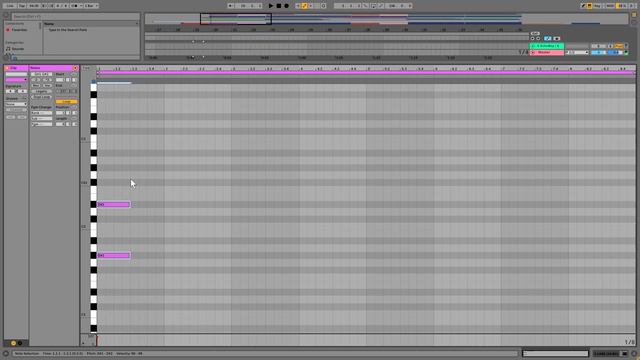Toggle the MIDI map mode button
The width and height of the screenshot is (640, 360).
tap(610, 6)
